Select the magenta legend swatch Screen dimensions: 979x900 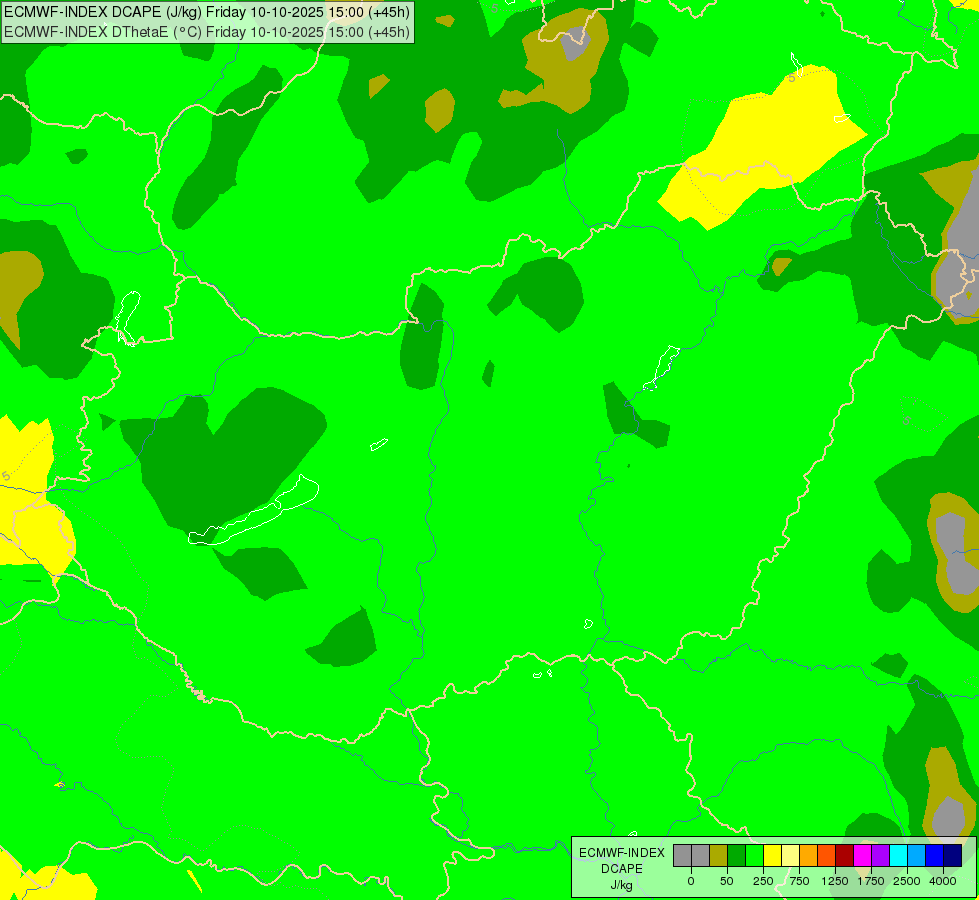862,856
